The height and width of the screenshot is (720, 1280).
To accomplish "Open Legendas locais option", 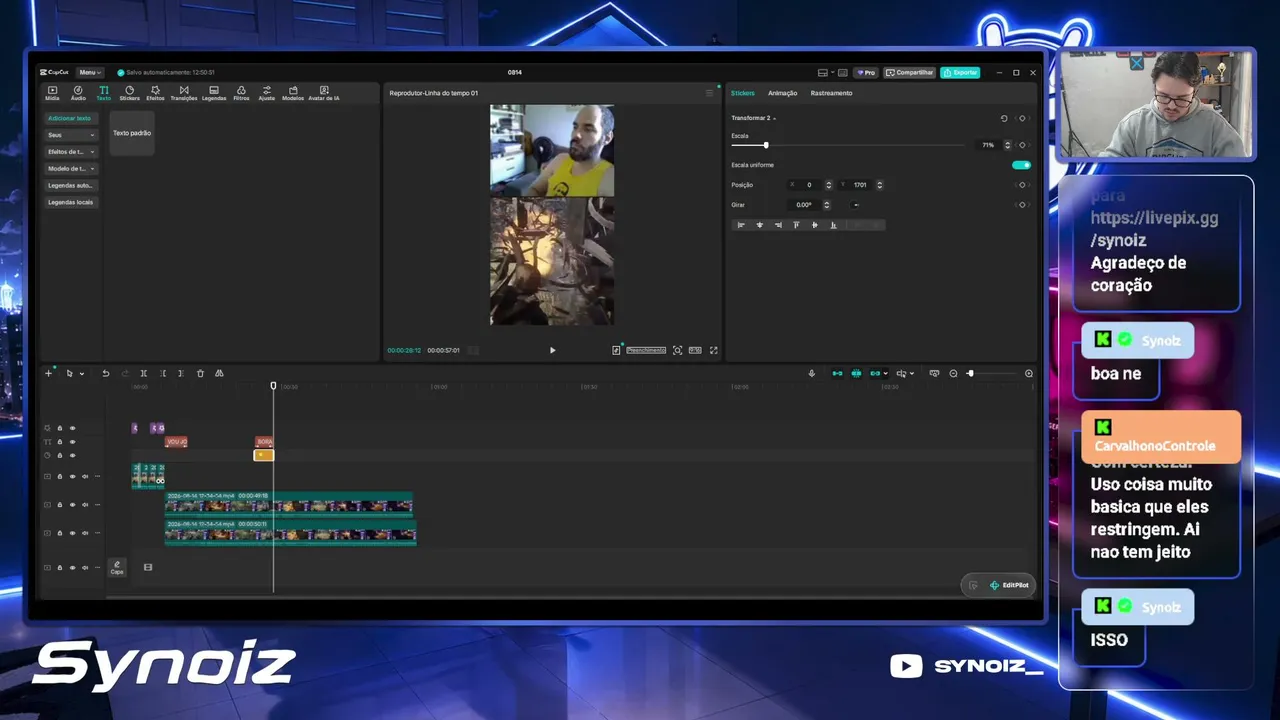I will pos(72,202).
